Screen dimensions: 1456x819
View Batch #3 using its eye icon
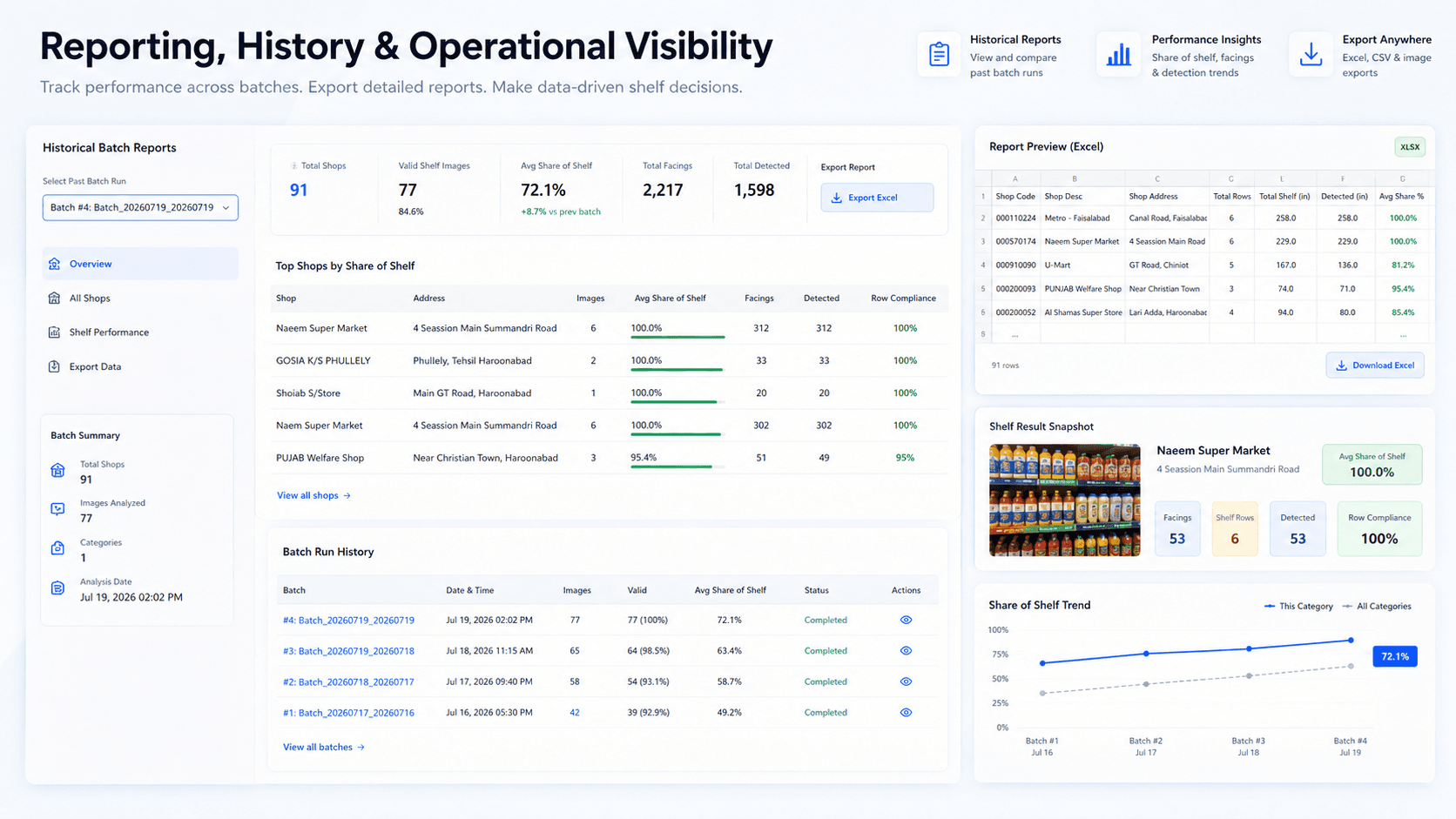(x=906, y=651)
